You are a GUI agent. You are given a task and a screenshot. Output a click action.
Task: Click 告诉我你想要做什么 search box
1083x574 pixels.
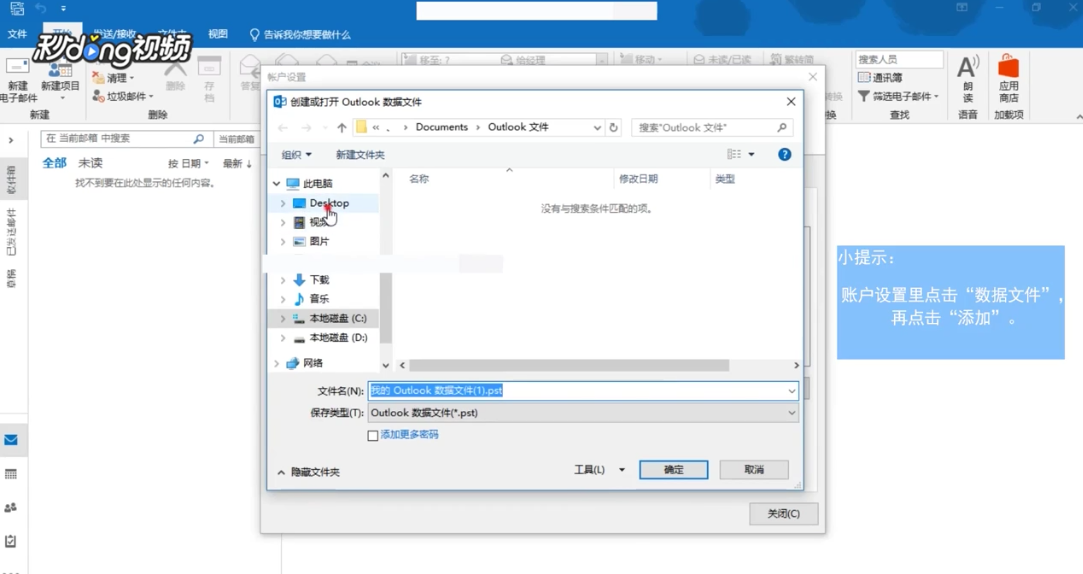300,35
